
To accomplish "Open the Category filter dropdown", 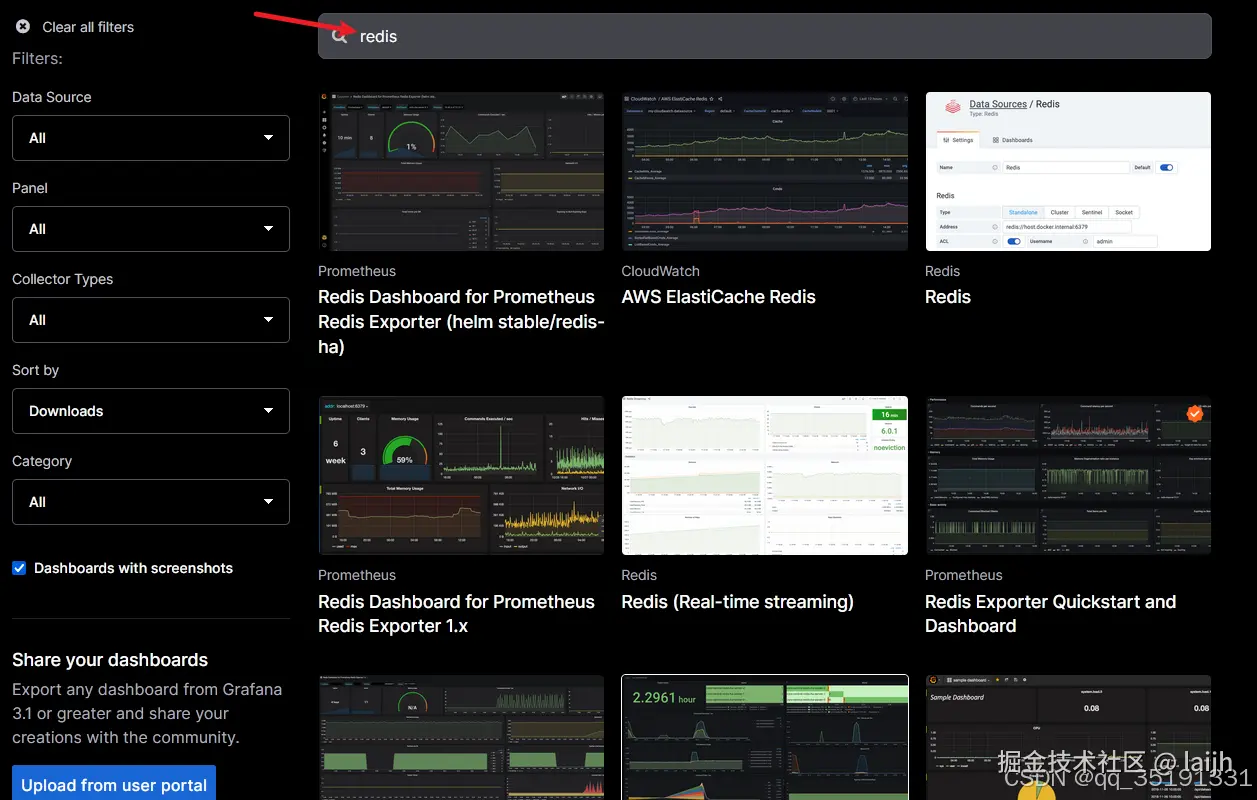I will click(151, 502).
